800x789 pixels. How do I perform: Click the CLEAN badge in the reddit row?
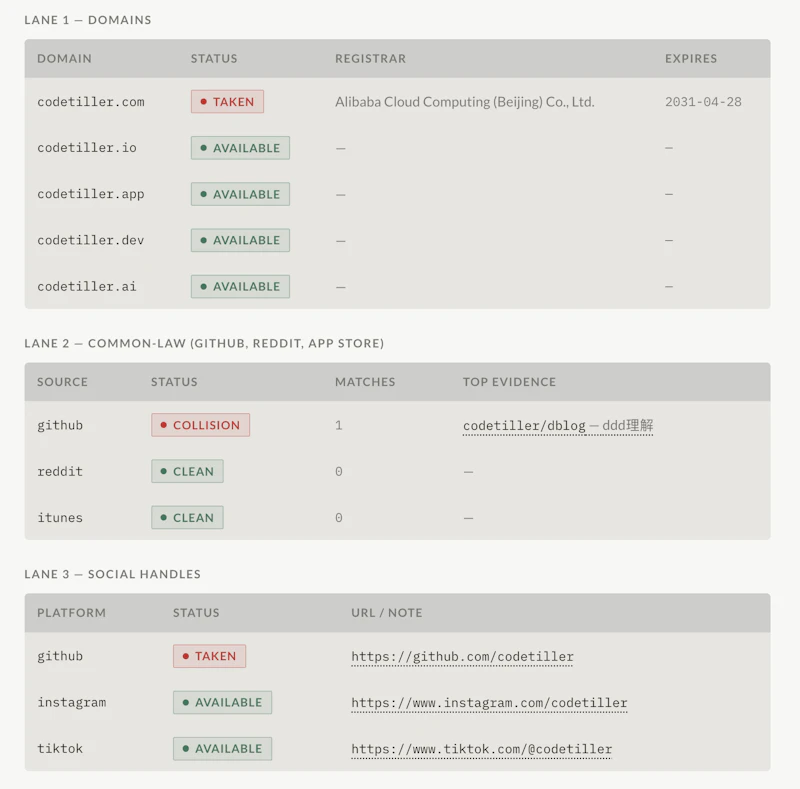187,471
